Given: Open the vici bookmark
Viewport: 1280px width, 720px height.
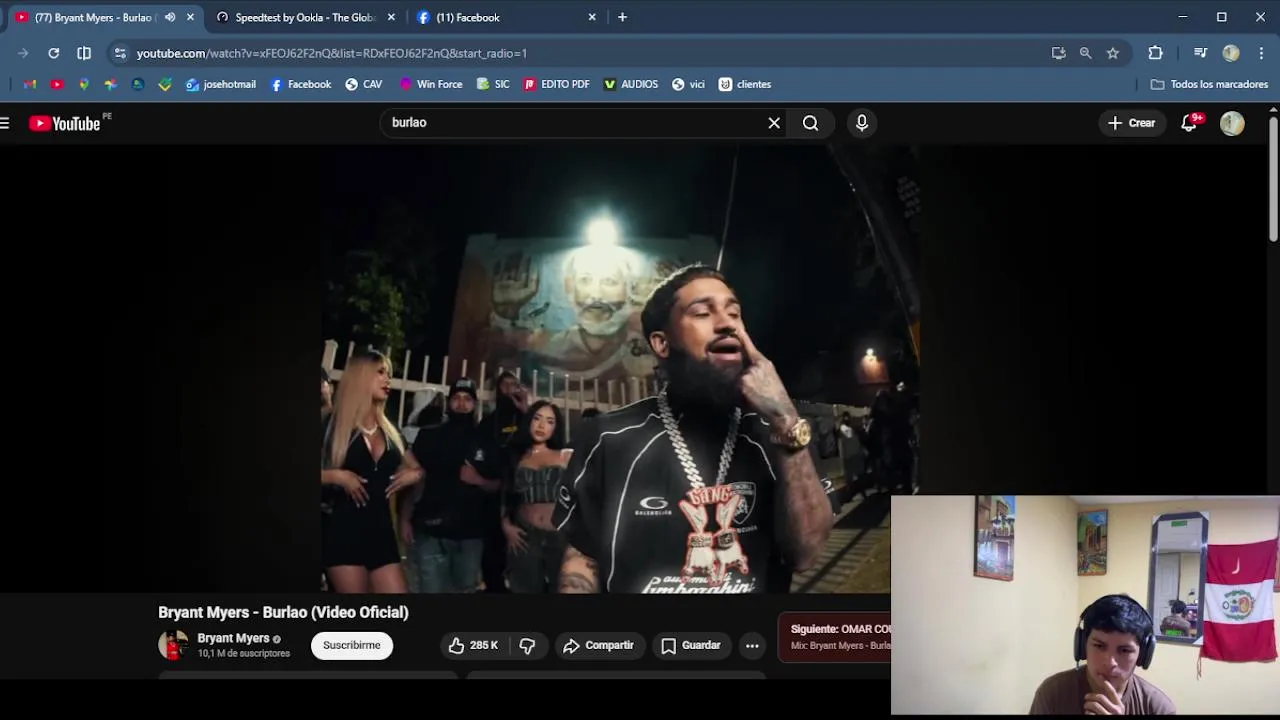Looking at the screenshot, I should tap(688, 84).
